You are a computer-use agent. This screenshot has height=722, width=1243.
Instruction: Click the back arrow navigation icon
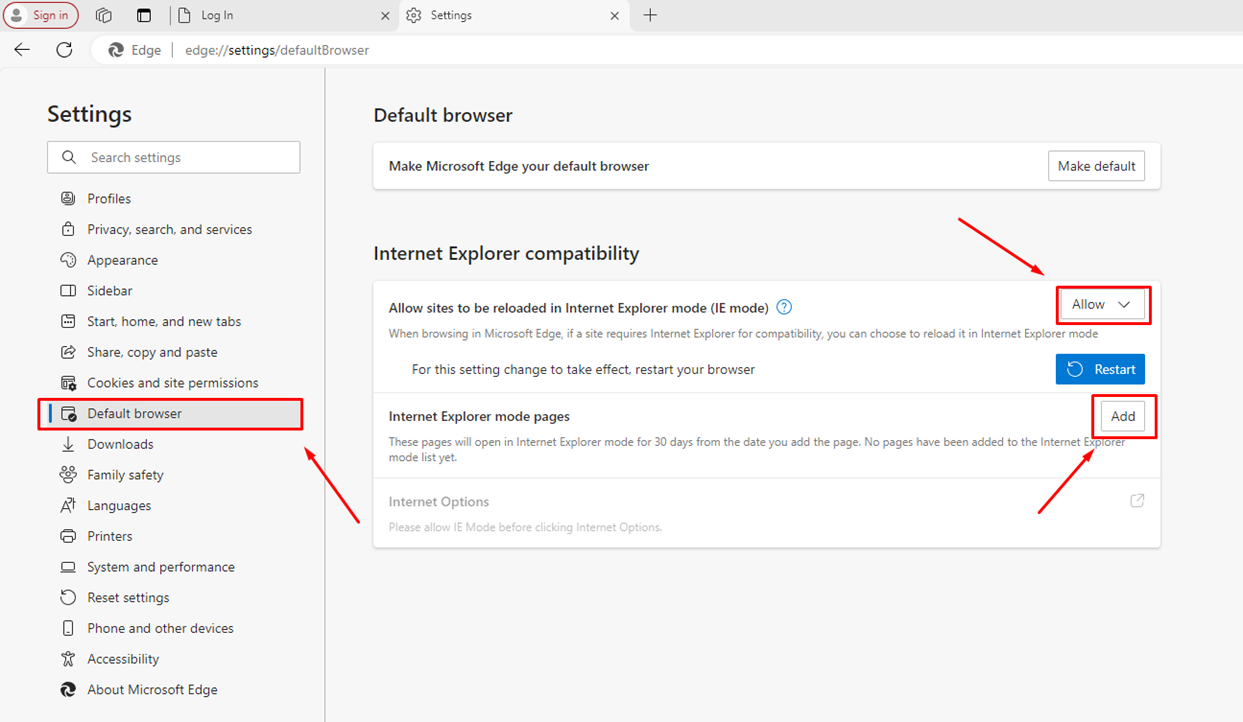pyautogui.click(x=22, y=50)
